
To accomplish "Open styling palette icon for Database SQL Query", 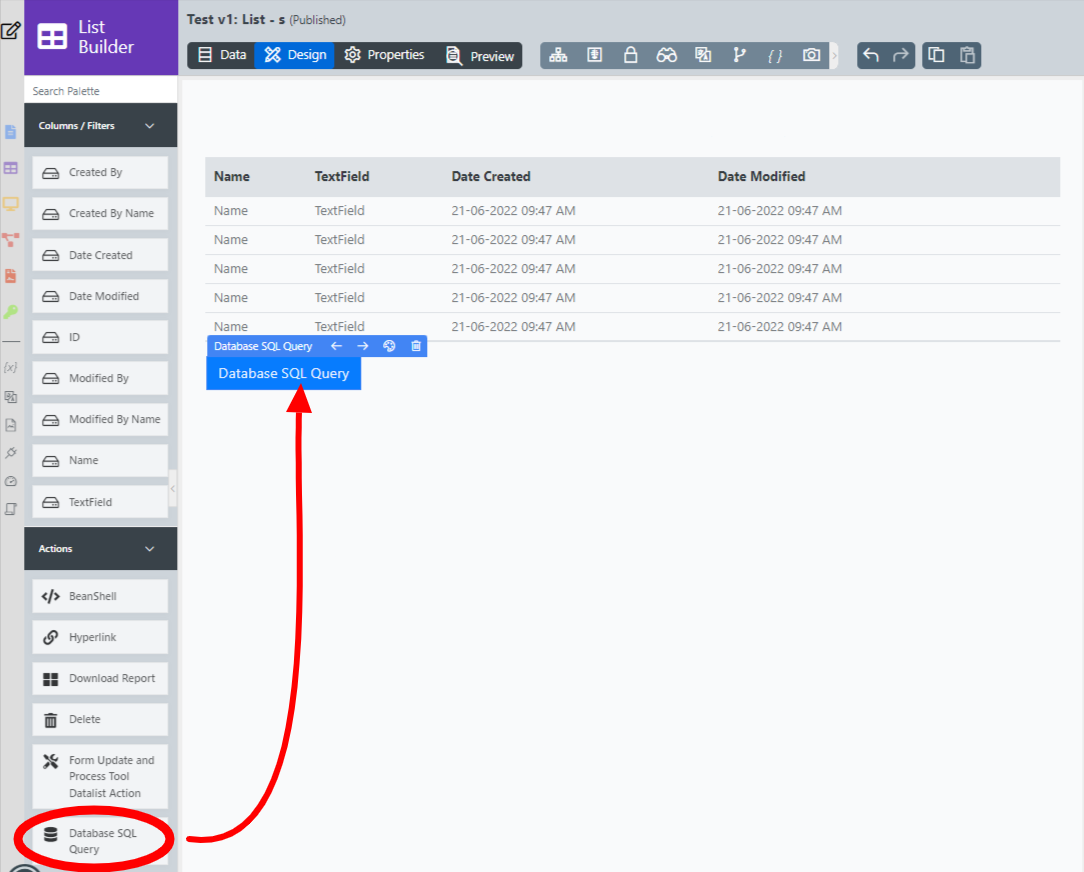I will click(390, 346).
